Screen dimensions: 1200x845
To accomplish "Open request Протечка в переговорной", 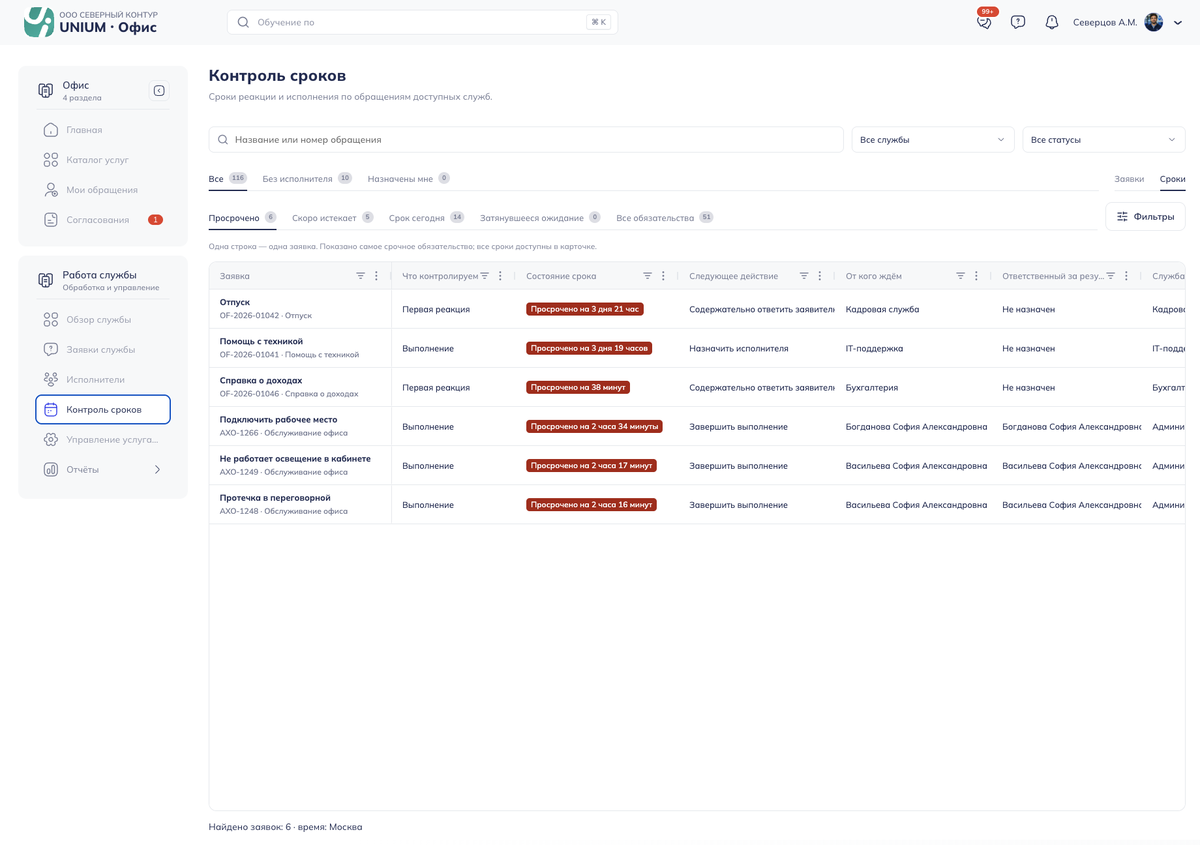I will [x=275, y=498].
